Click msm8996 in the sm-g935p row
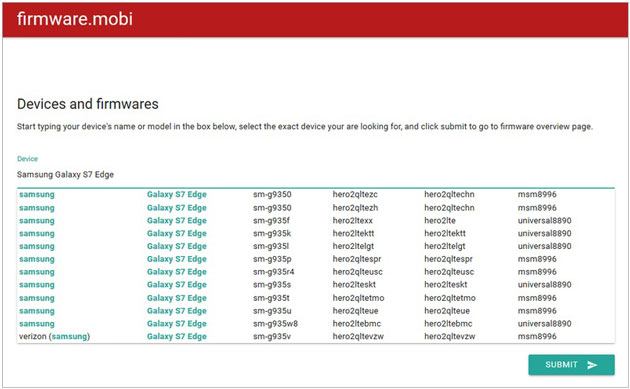This screenshot has width=630, height=389. tap(537, 259)
